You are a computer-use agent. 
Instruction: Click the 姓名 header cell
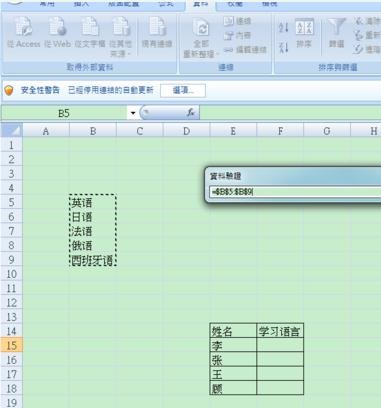(x=233, y=331)
